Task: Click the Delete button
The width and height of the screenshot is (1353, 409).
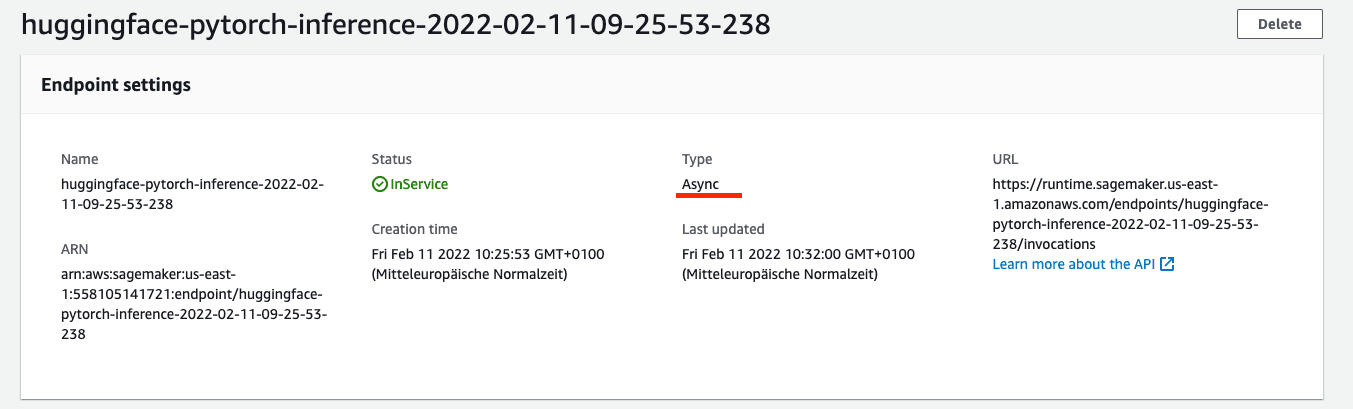Action: pyautogui.click(x=1279, y=24)
